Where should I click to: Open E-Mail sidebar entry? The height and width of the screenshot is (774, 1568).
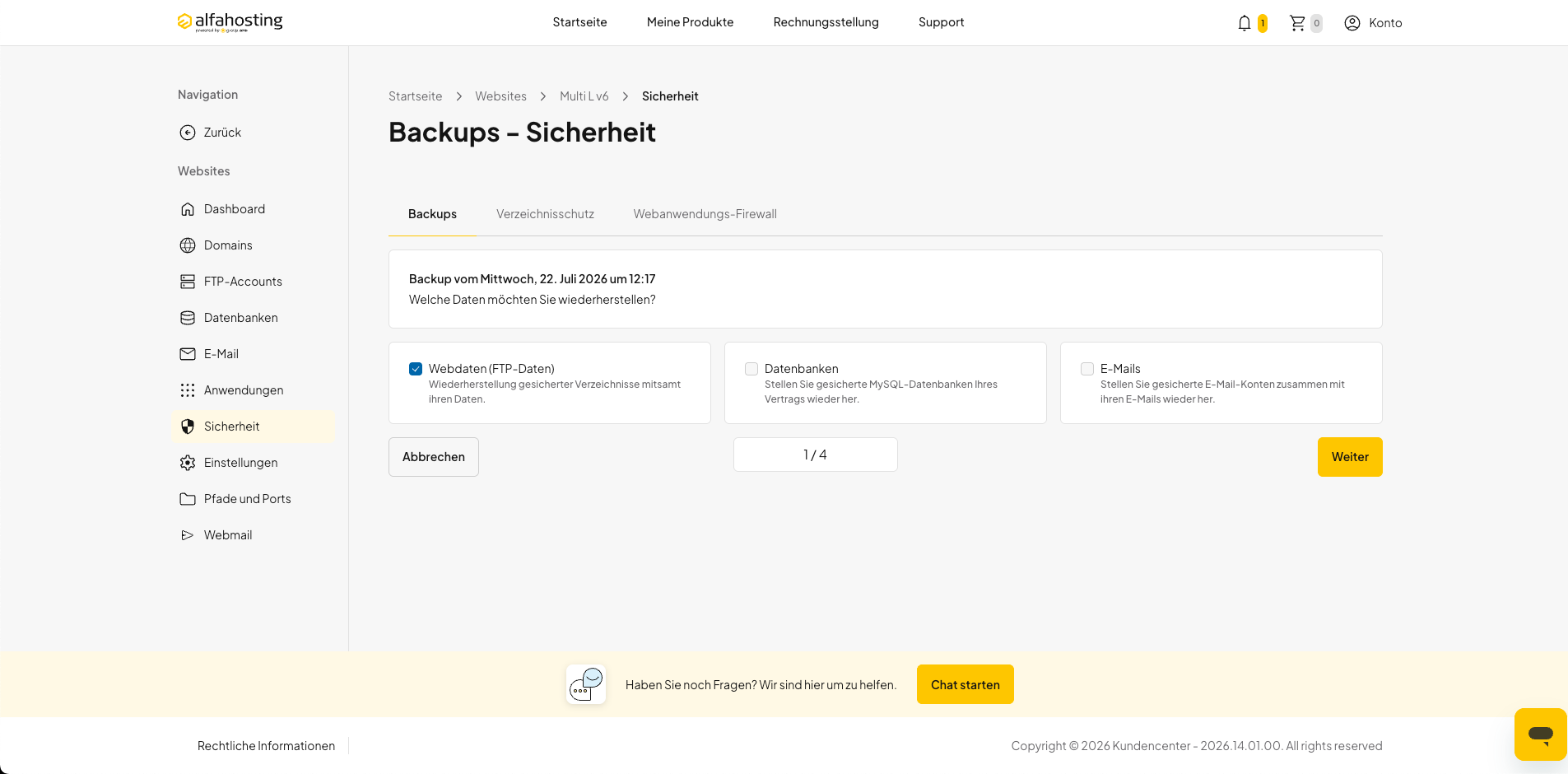tap(254, 354)
